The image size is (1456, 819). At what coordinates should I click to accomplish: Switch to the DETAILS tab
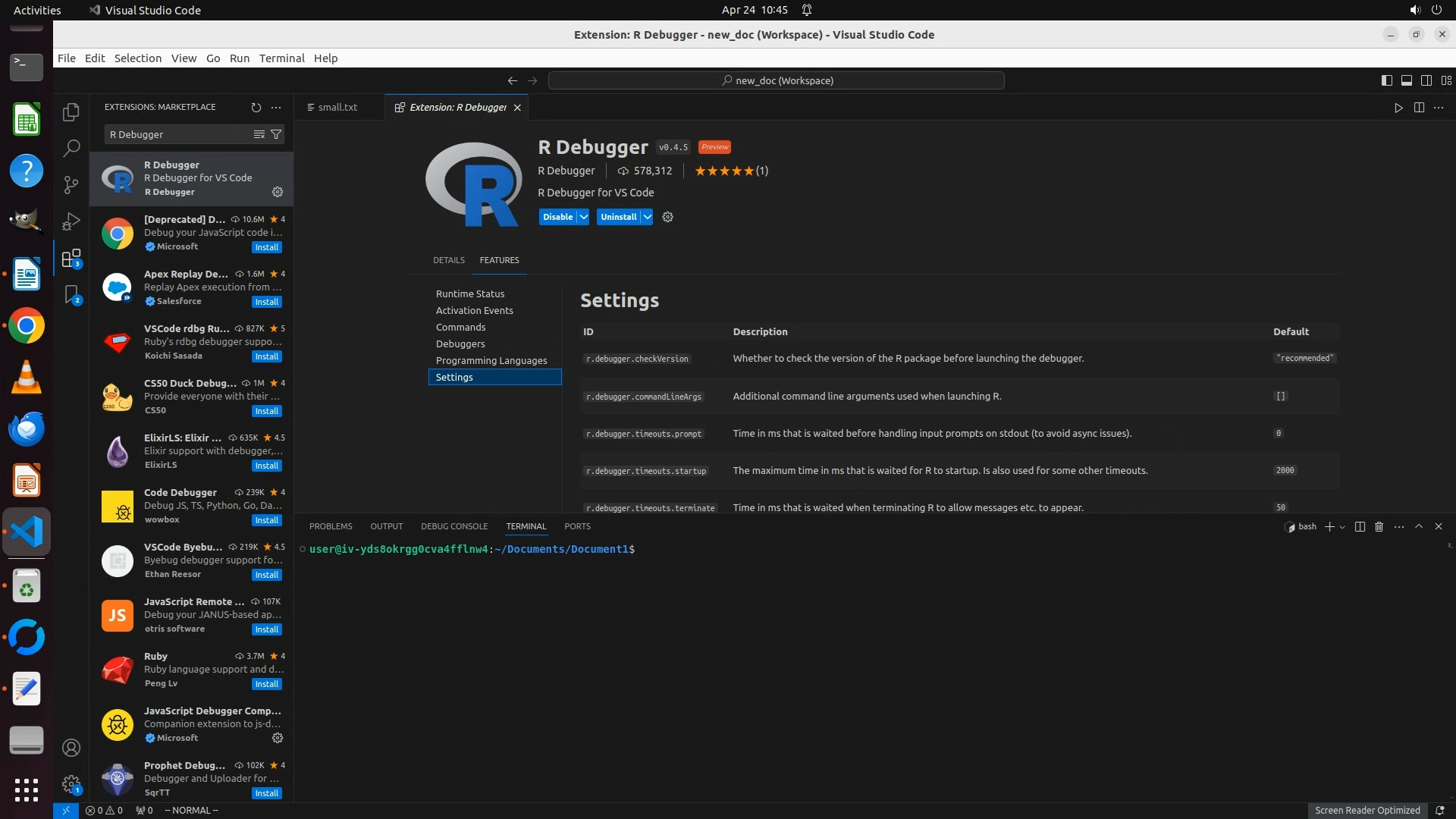tap(448, 260)
